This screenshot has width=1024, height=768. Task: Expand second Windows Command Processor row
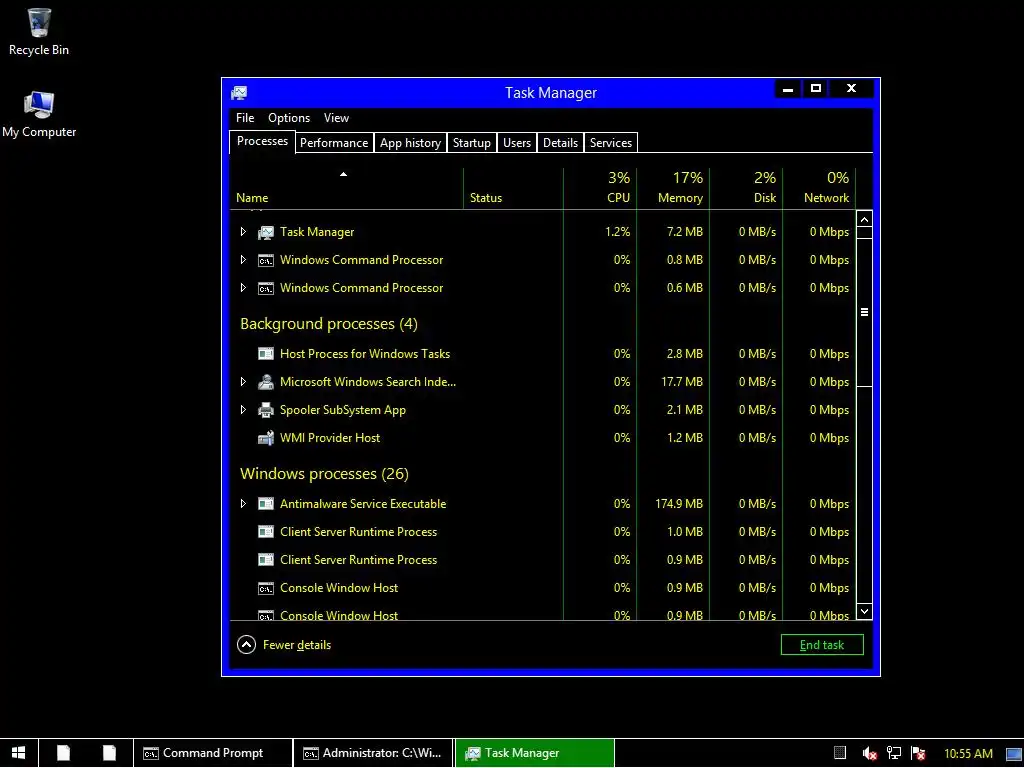coord(243,288)
